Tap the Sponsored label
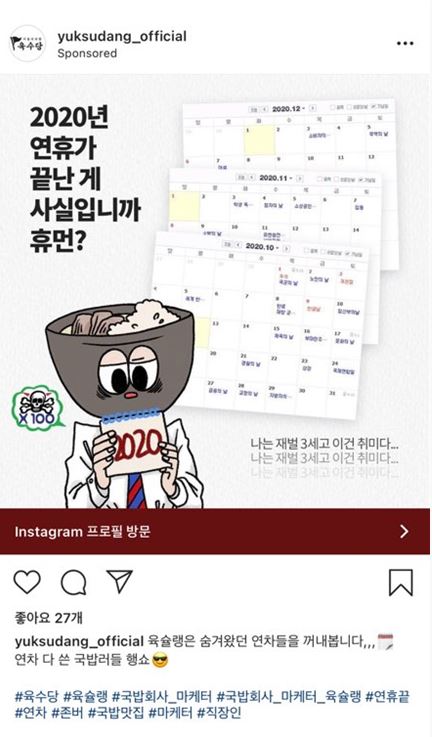432x737 pixels. point(87,53)
